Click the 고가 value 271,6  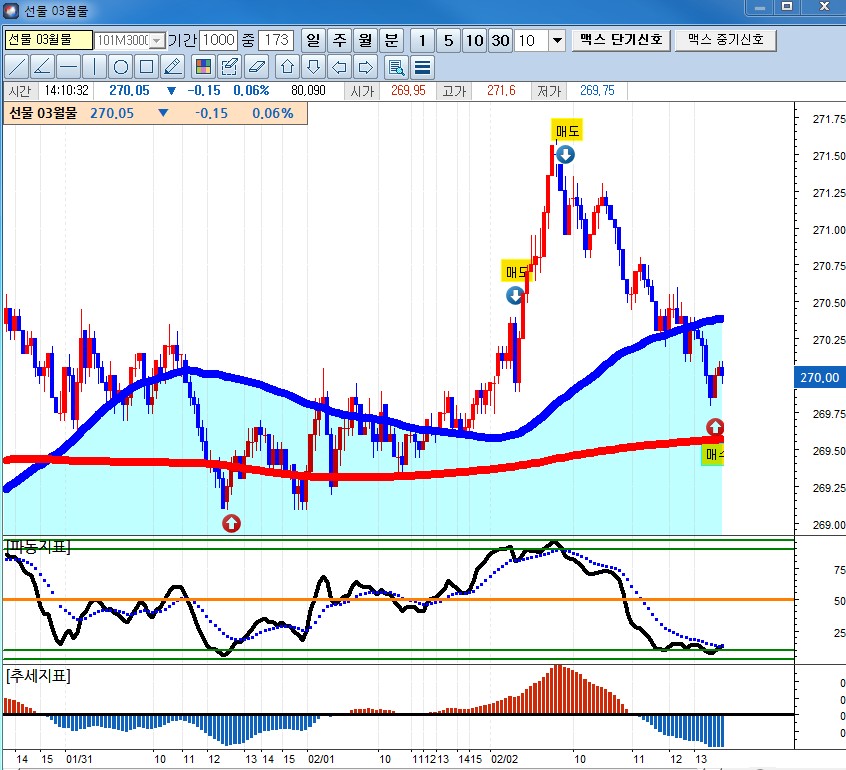click(x=501, y=91)
